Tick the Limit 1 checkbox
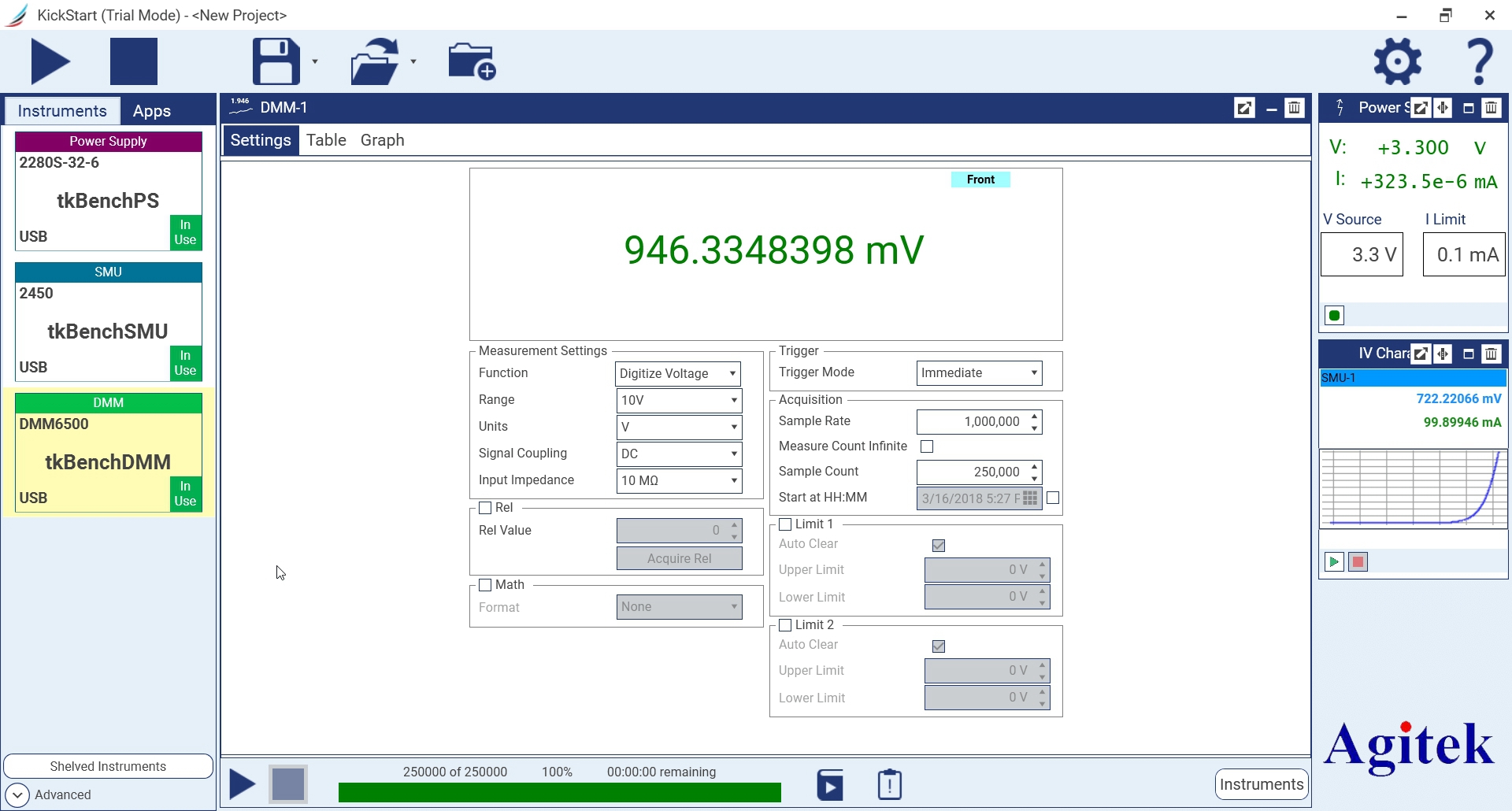Screen dimensions: 1512x811 pos(785,524)
